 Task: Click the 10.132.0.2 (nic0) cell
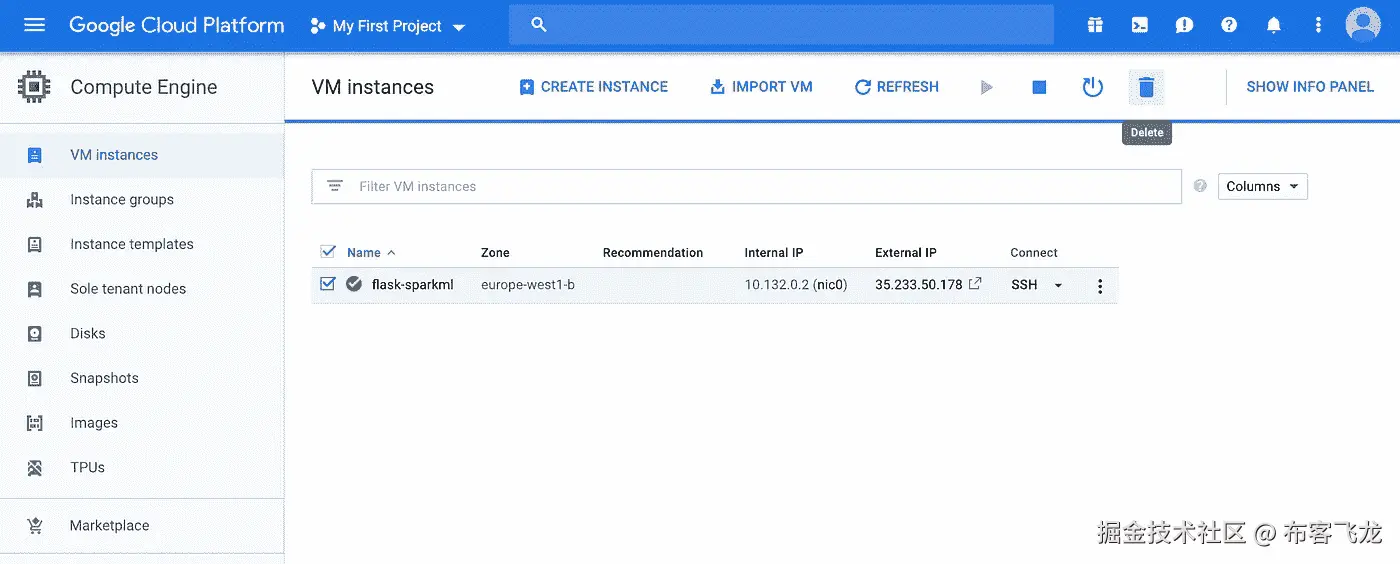[796, 285]
